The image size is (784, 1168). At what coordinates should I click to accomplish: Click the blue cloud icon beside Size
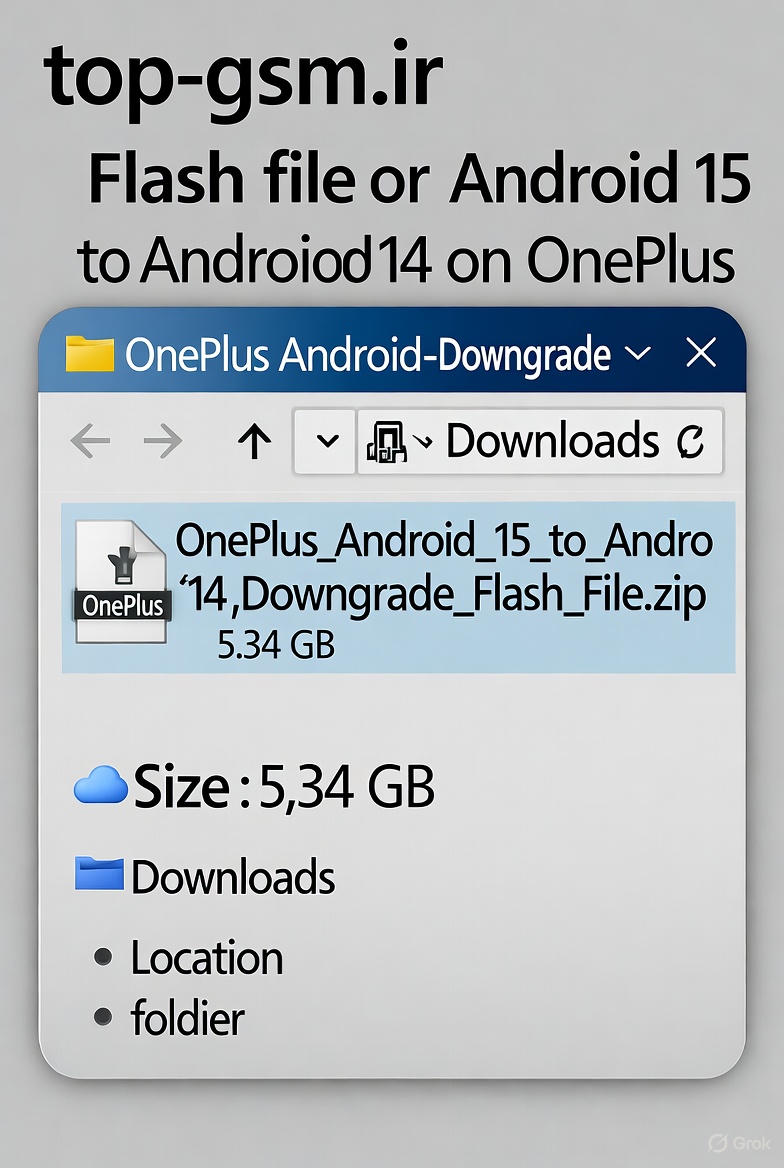click(x=101, y=788)
